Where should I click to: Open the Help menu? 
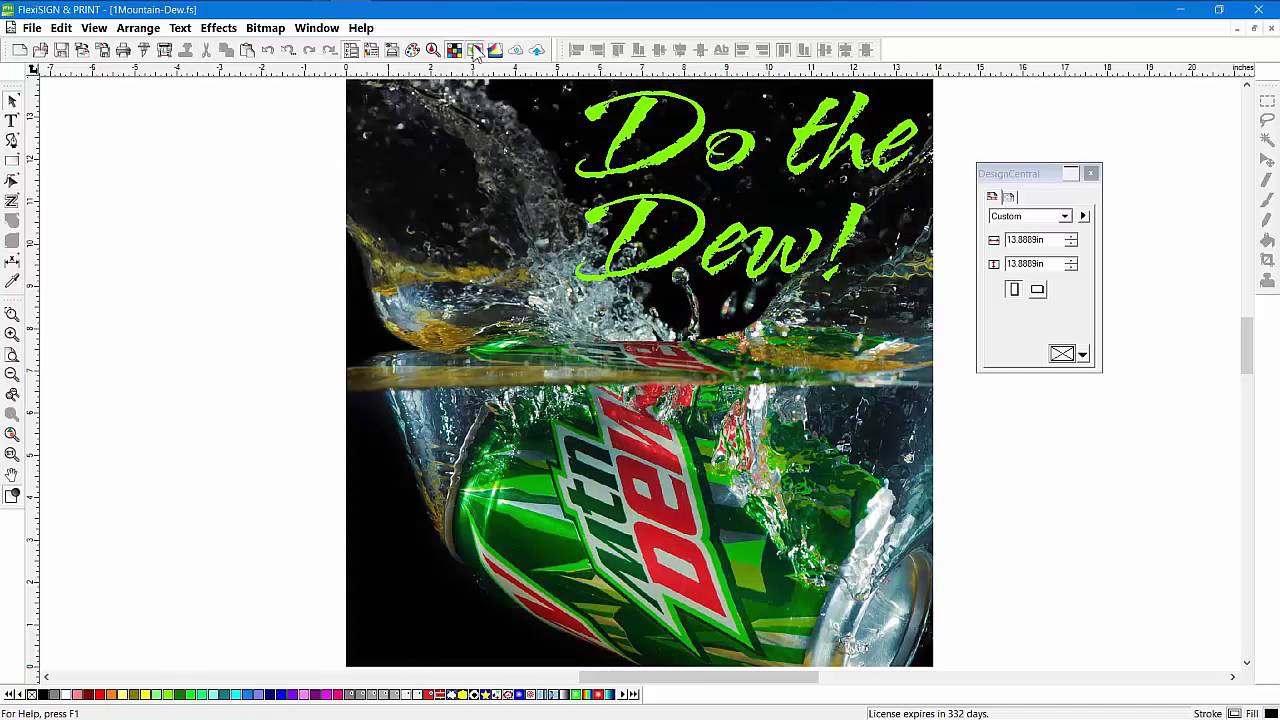(361, 28)
